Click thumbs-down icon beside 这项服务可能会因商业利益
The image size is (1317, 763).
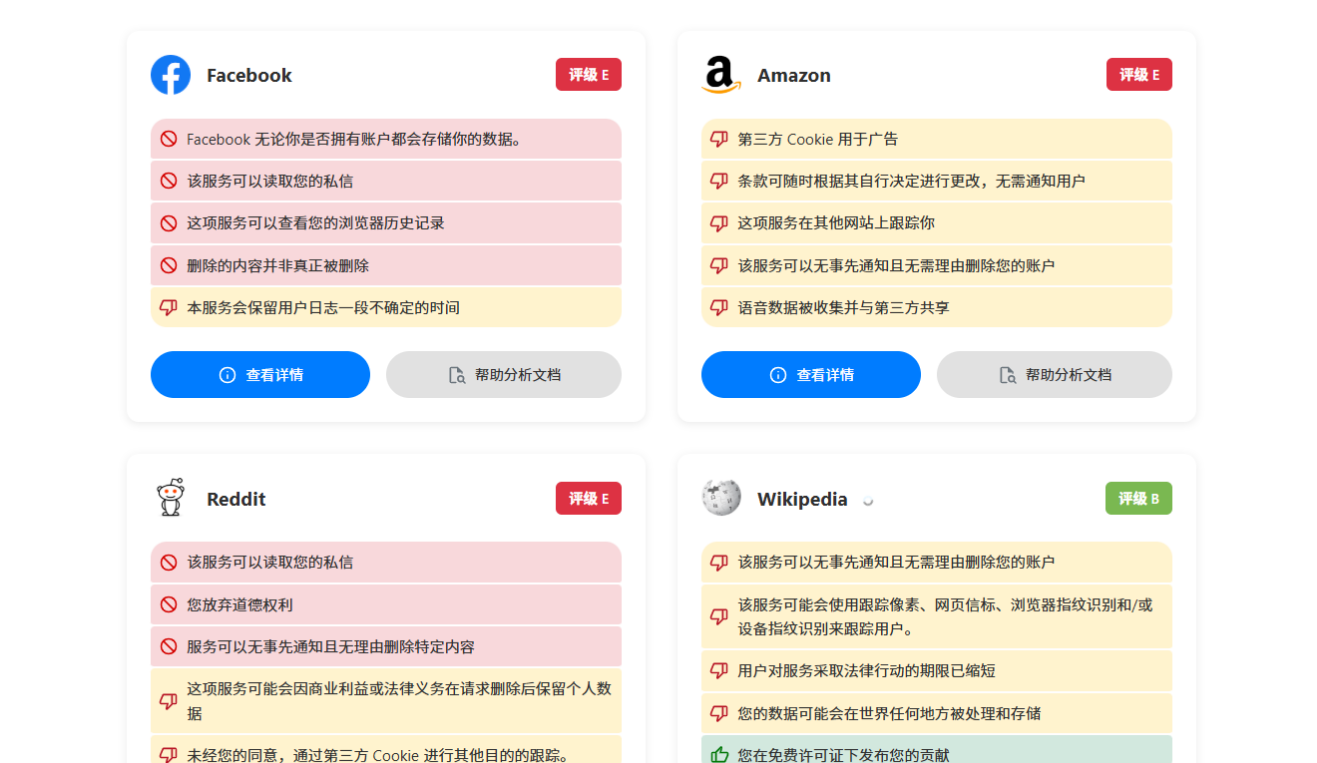pos(169,702)
